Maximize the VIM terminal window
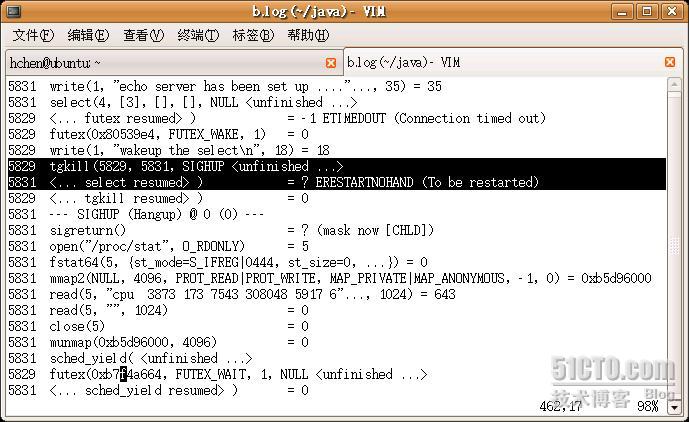 tap(647, 11)
